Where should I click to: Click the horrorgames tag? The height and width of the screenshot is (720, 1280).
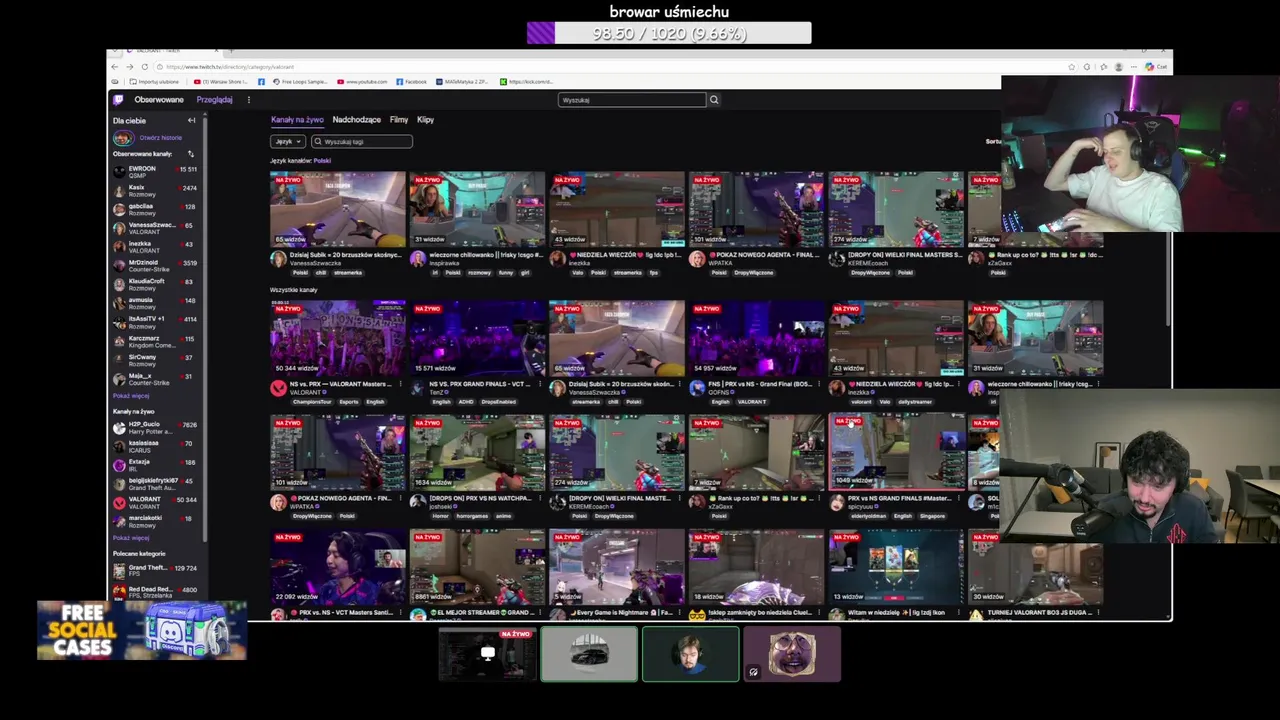click(472, 516)
